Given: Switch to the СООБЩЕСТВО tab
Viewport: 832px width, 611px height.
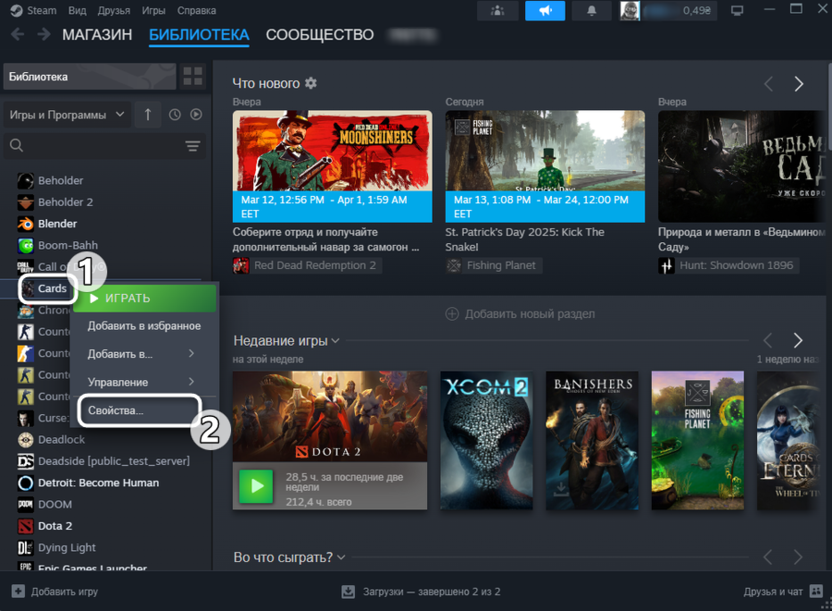Looking at the screenshot, I should tap(319, 35).
